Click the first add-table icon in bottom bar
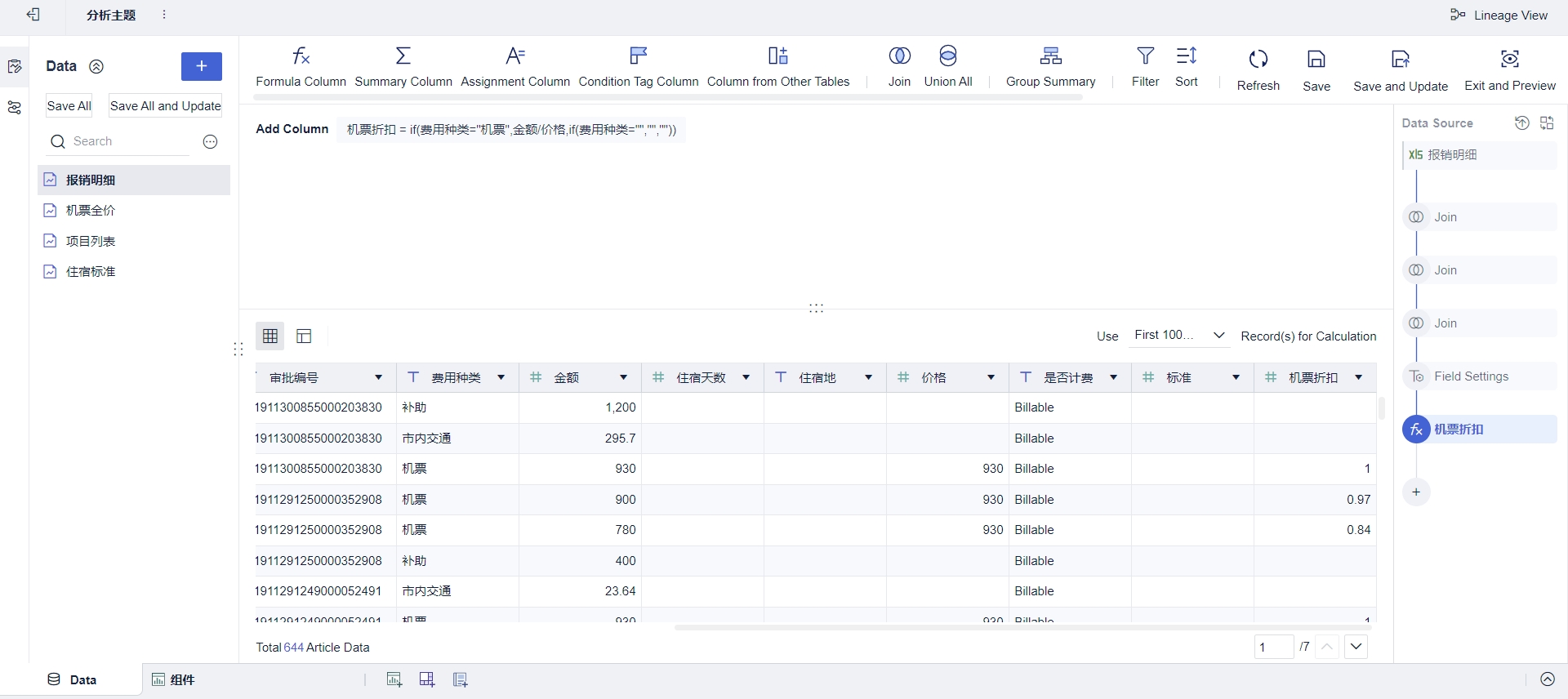The height and width of the screenshot is (699, 1568). pos(394,679)
